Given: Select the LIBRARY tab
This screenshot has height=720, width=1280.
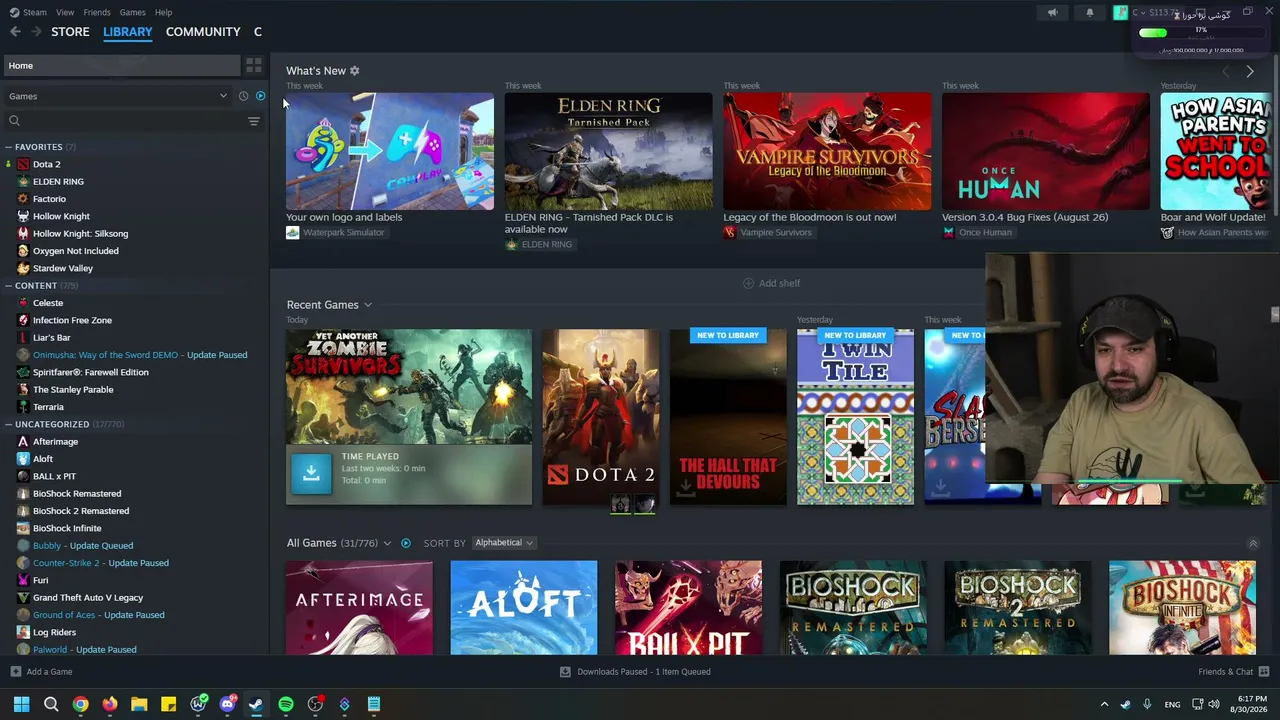Looking at the screenshot, I should tap(128, 32).
